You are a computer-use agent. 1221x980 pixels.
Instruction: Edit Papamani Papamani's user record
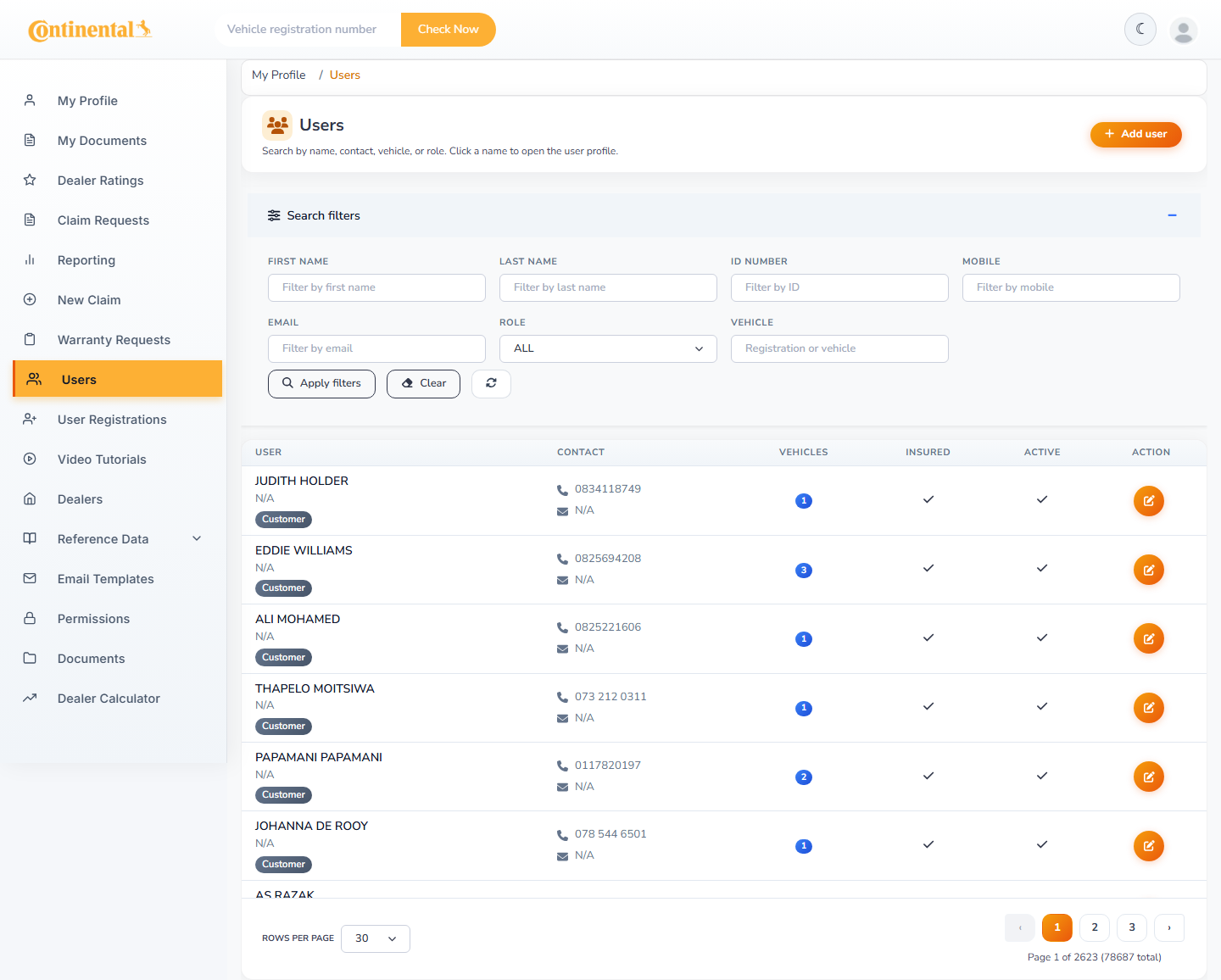pyautogui.click(x=1148, y=777)
